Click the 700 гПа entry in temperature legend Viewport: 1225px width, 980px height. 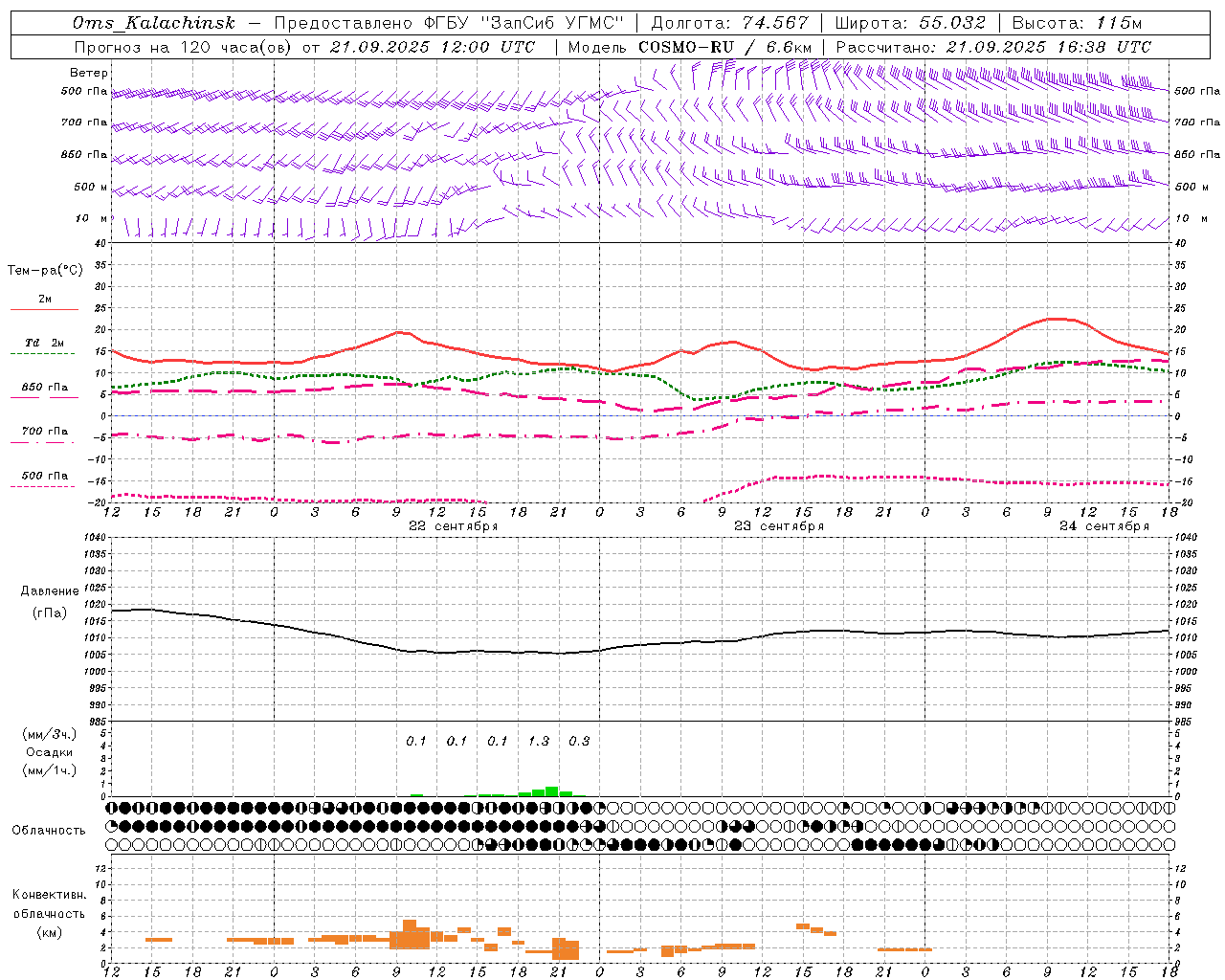(45, 432)
